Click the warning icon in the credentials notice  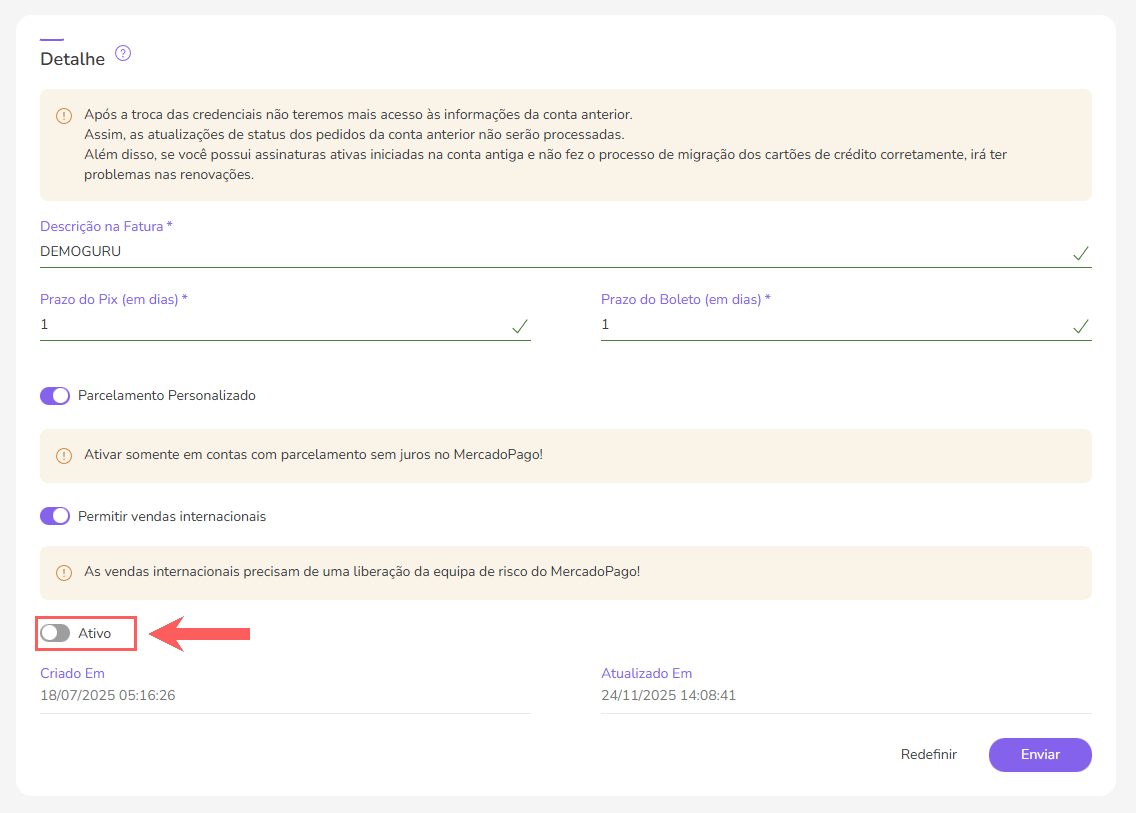click(64, 115)
